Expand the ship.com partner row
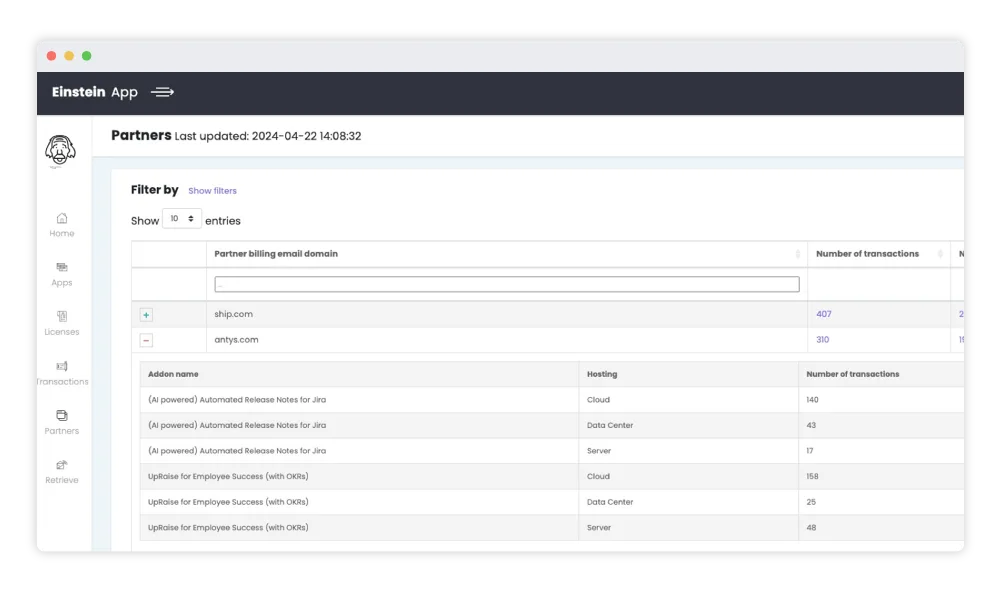 tap(147, 314)
